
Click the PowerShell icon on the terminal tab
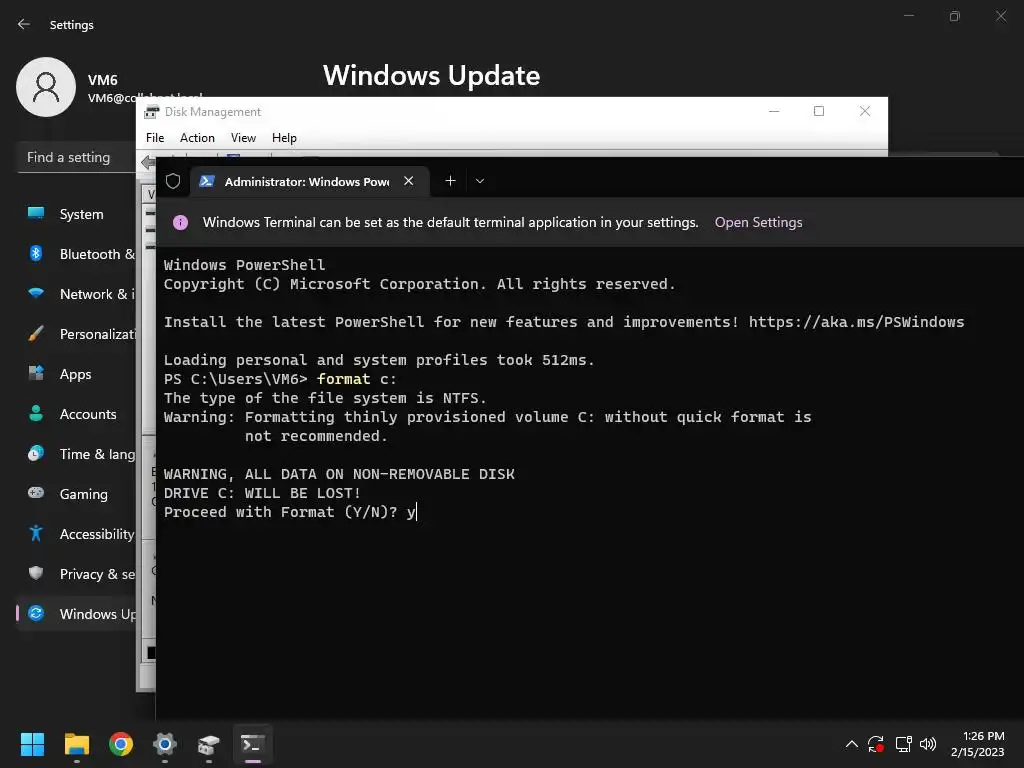[x=207, y=181]
